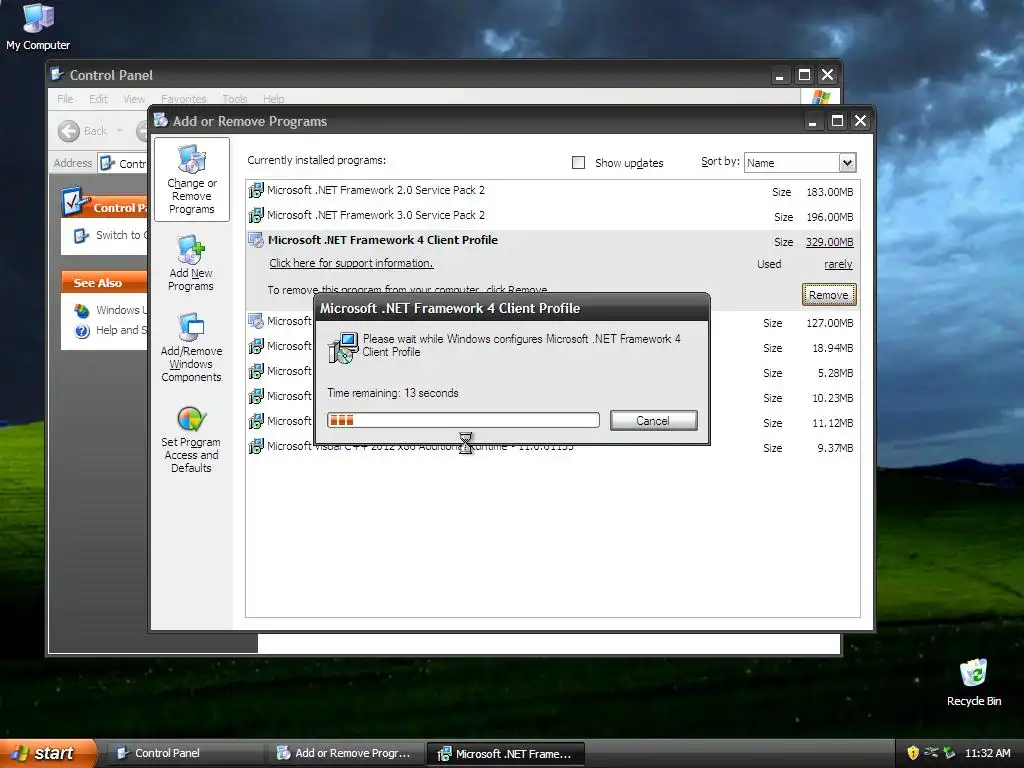Click the security shield tray icon
The image size is (1024, 768).
coord(913,753)
